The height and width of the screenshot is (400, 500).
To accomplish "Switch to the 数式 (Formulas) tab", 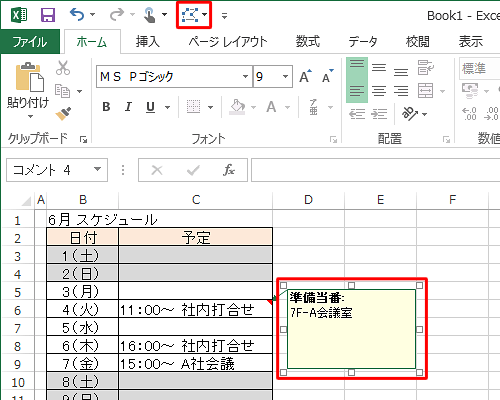I will [308, 42].
